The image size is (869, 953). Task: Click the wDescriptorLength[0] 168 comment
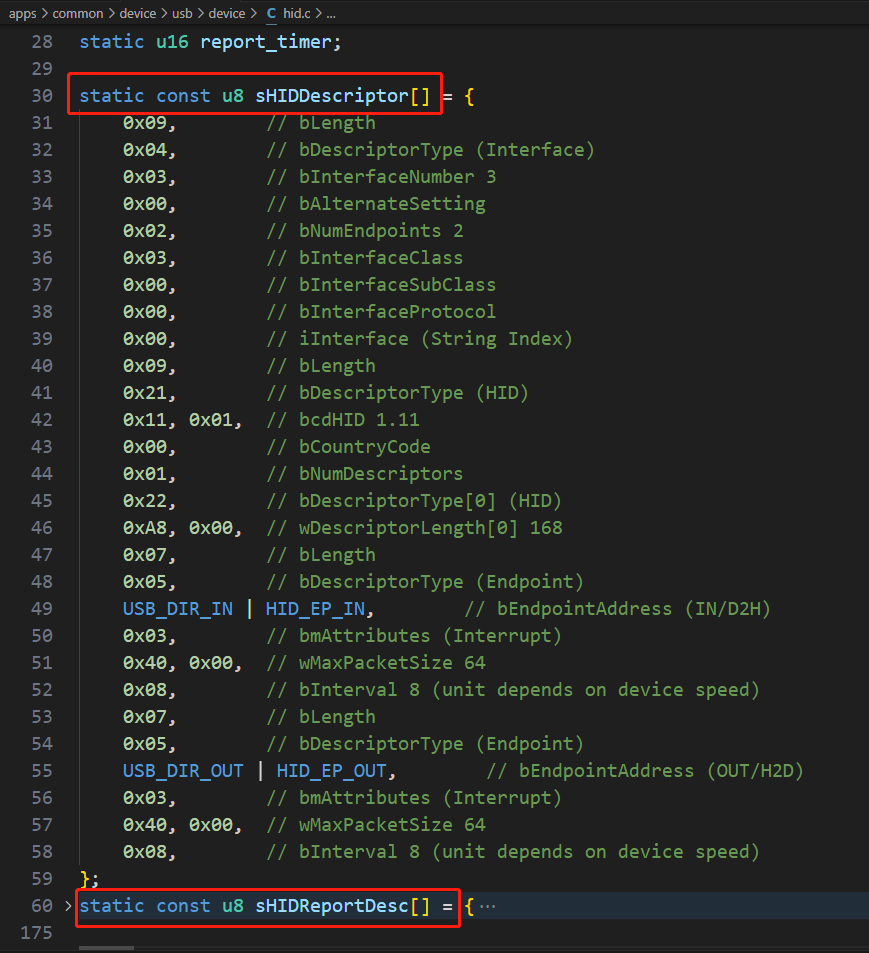click(x=414, y=528)
